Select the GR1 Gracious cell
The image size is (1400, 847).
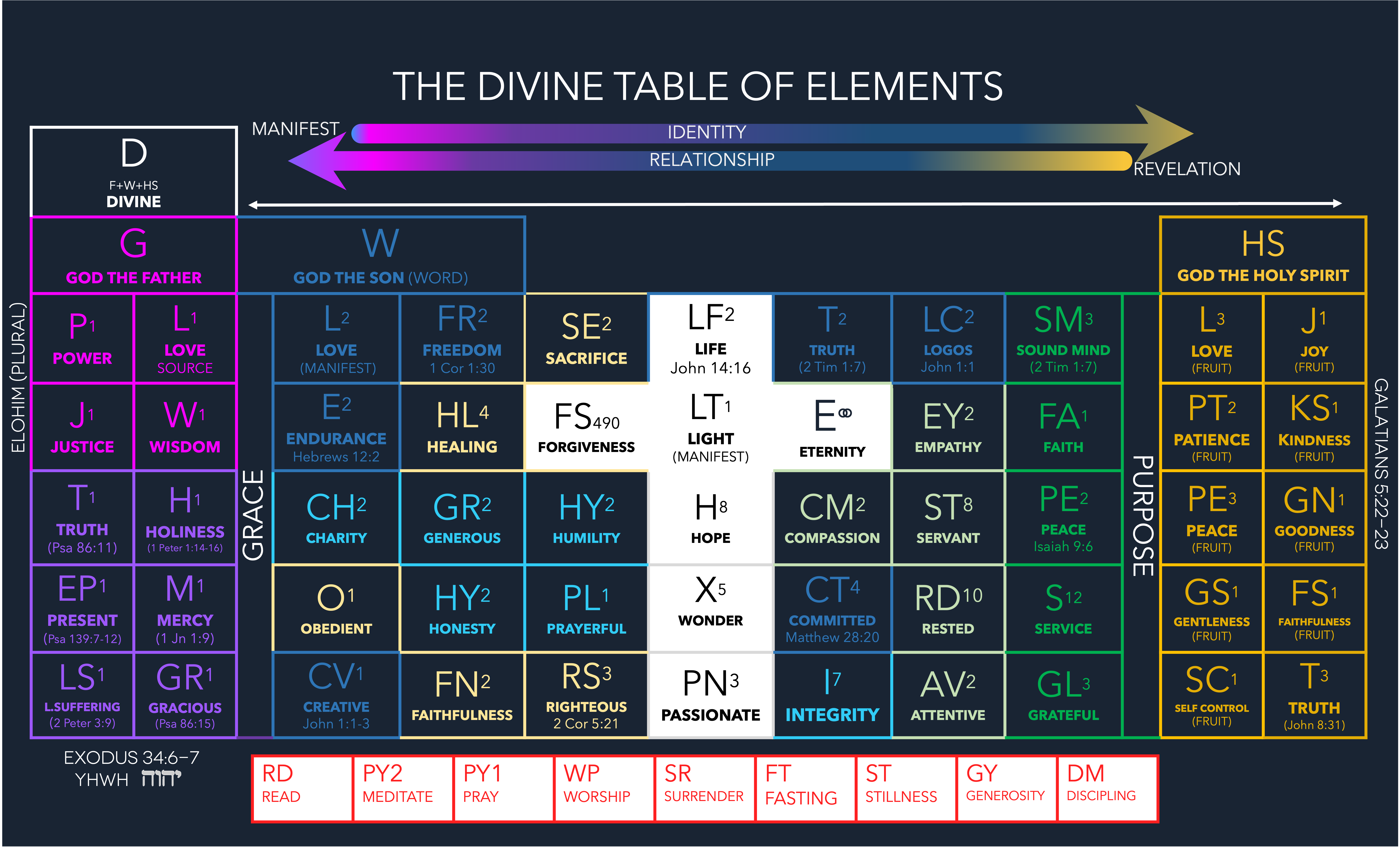(185, 695)
